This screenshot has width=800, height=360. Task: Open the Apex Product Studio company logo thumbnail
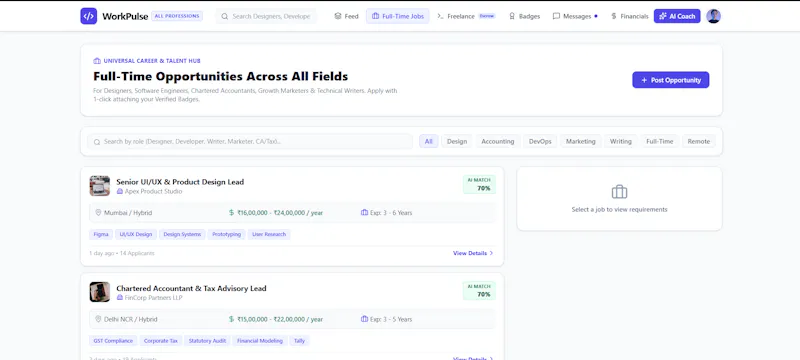(99, 186)
